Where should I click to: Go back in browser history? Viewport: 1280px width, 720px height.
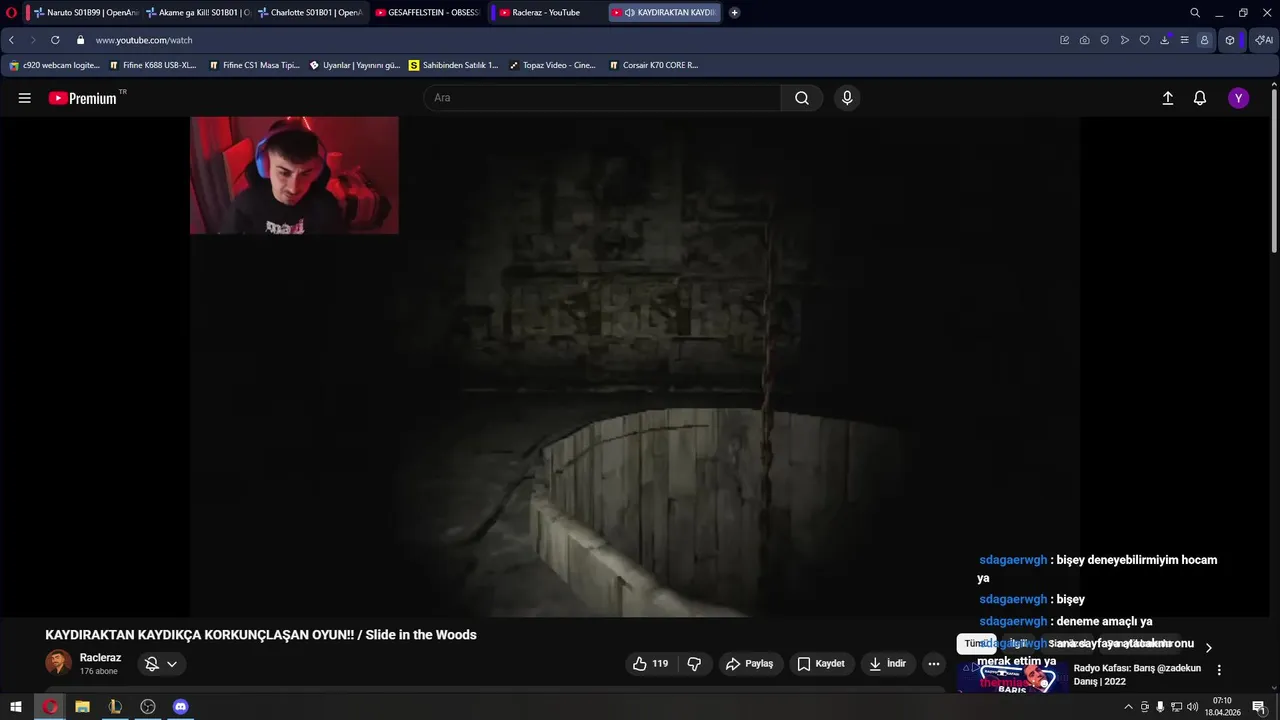click(x=12, y=40)
